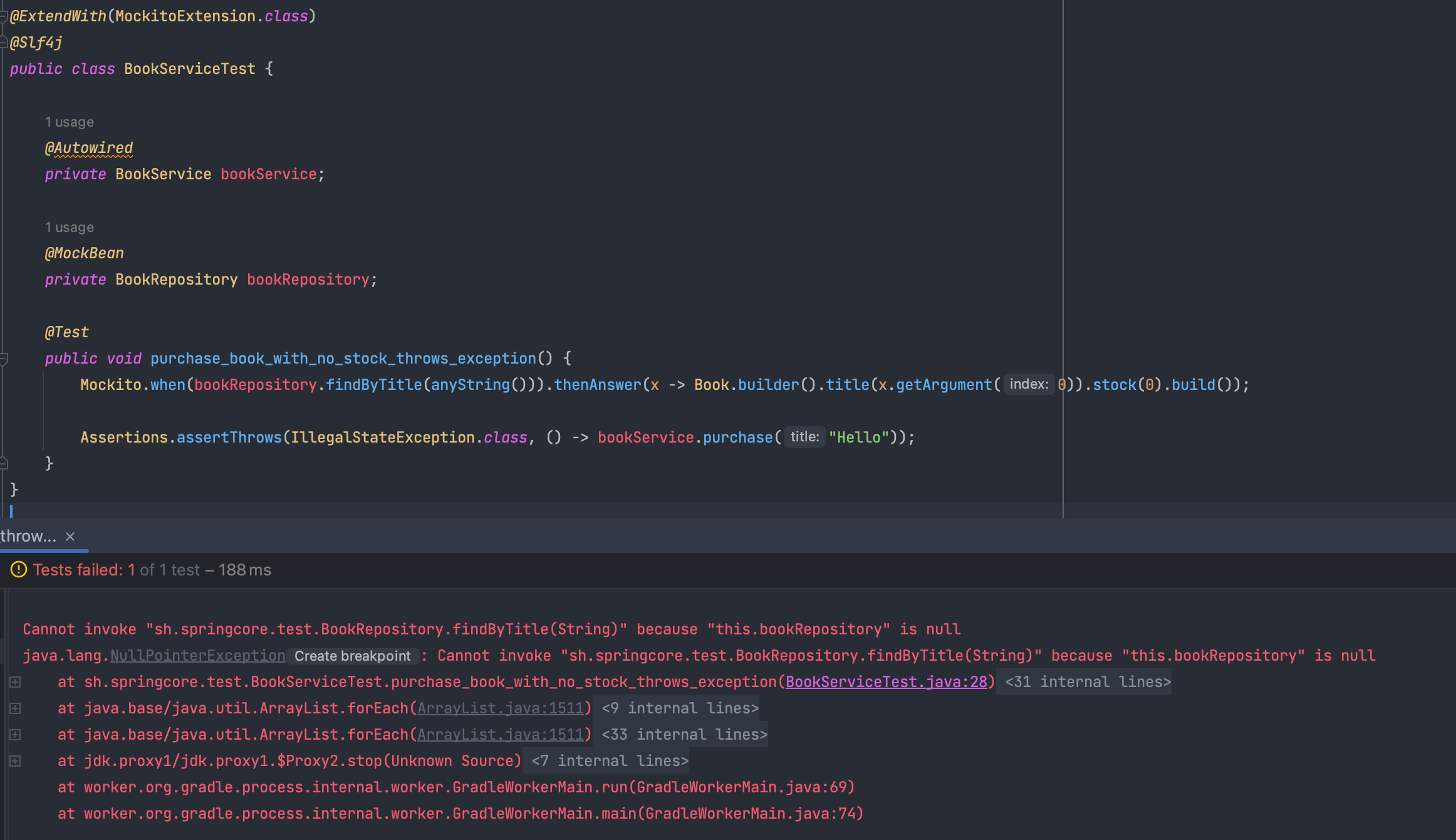The height and width of the screenshot is (840, 1456).
Task: Select the throw... run tab
Action: (x=28, y=537)
